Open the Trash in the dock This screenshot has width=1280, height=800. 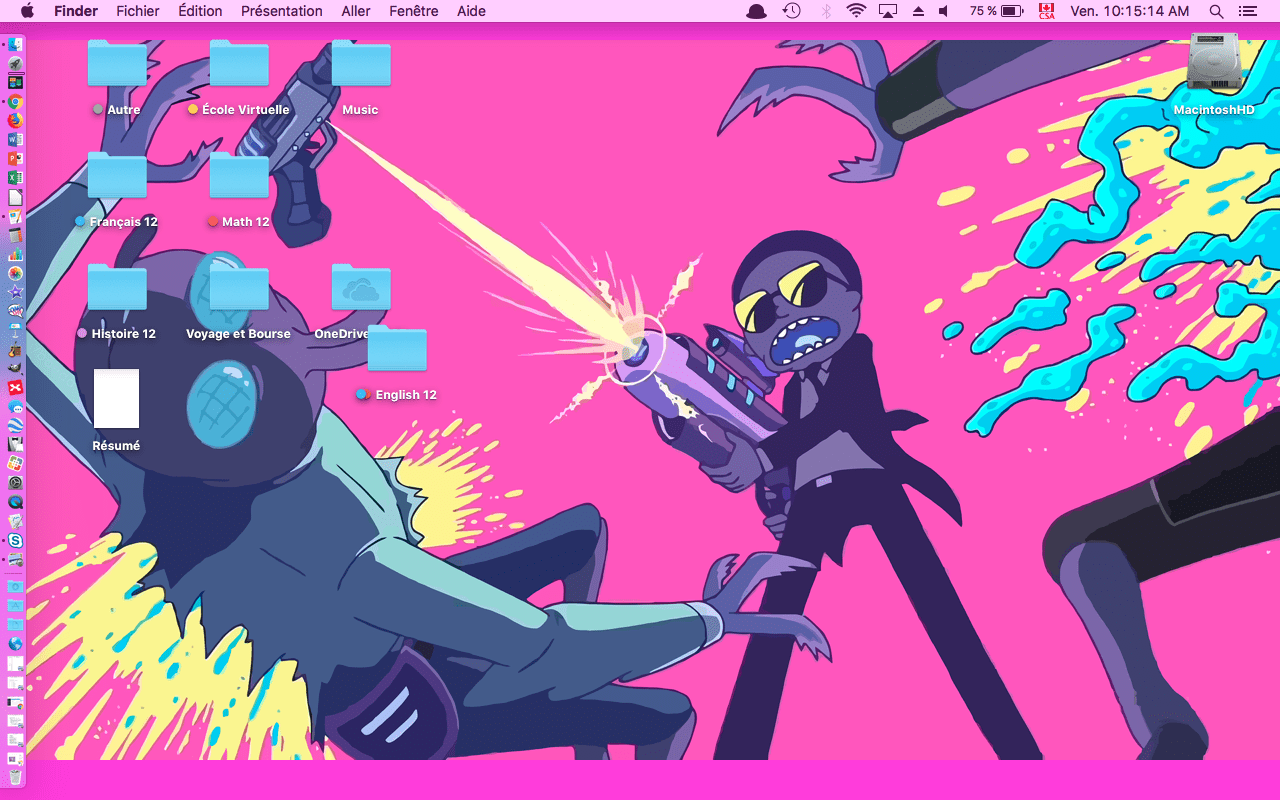click(x=15, y=776)
